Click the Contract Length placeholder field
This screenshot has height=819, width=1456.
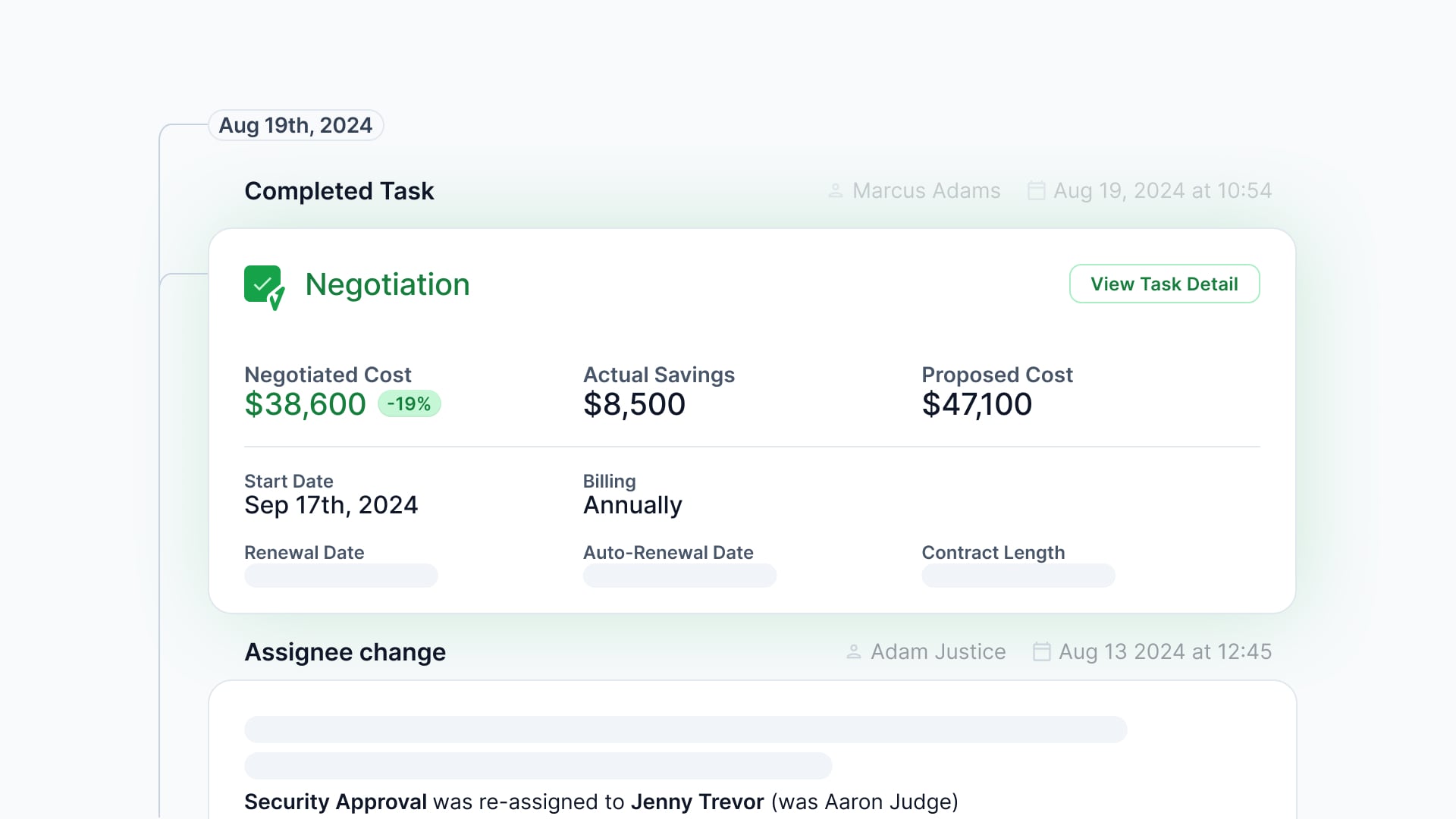pyautogui.click(x=1018, y=576)
